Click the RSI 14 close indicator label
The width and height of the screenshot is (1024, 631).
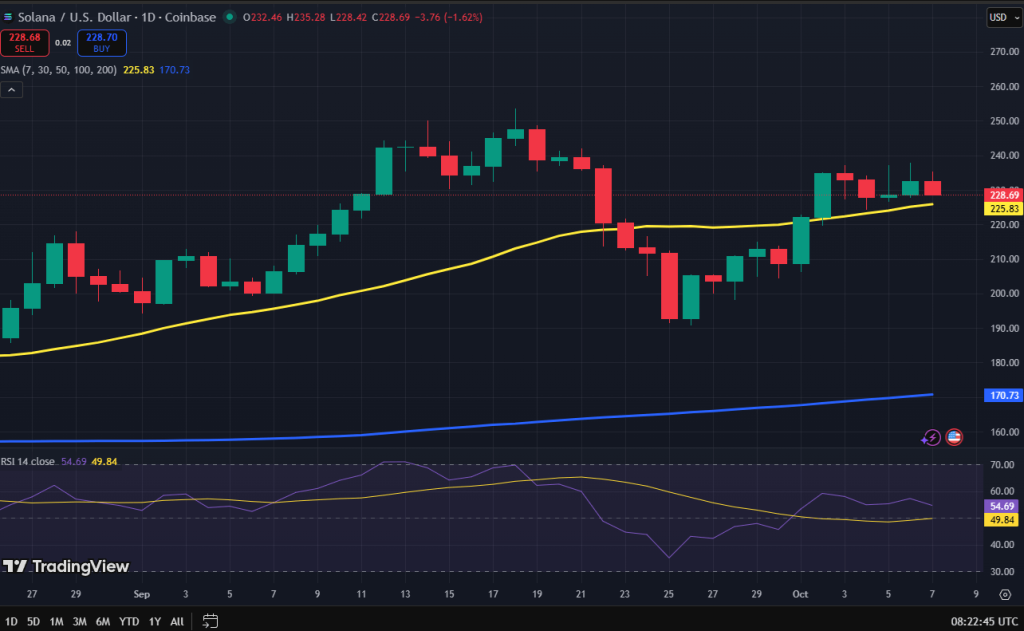[28, 461]
